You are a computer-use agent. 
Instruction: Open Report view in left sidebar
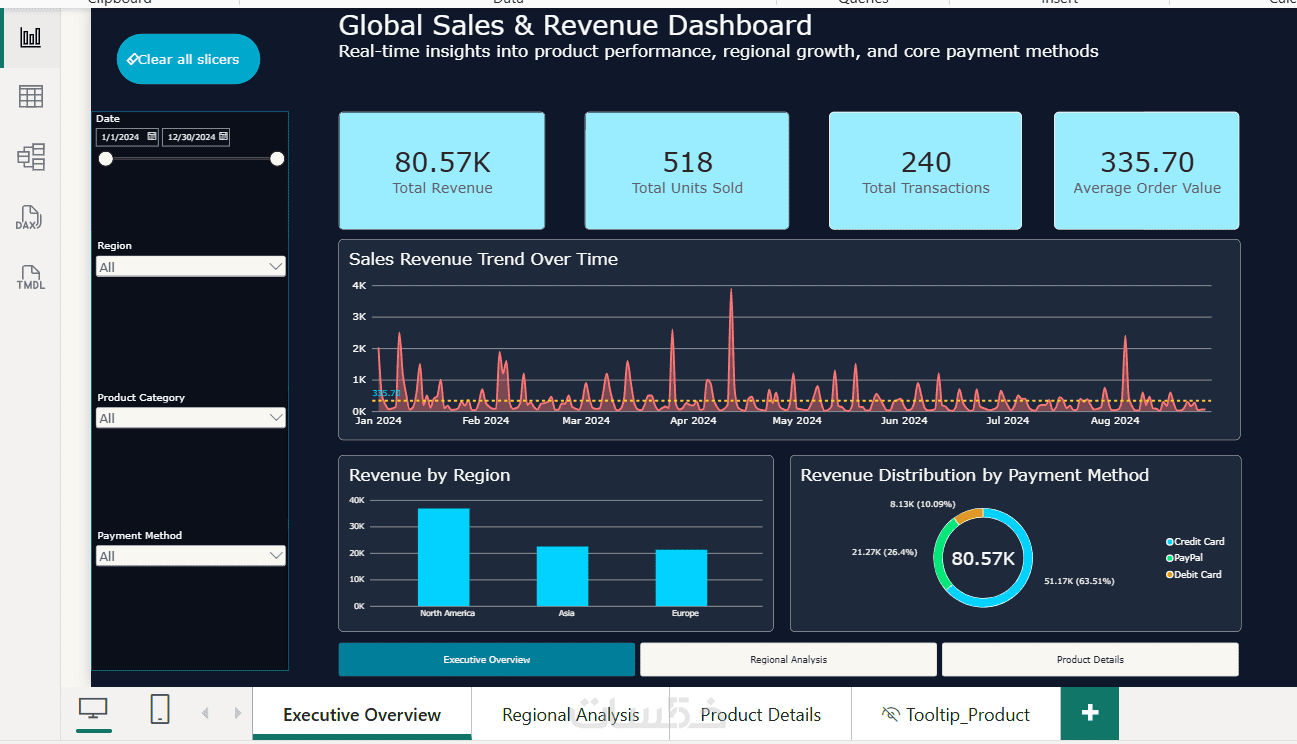31,38
